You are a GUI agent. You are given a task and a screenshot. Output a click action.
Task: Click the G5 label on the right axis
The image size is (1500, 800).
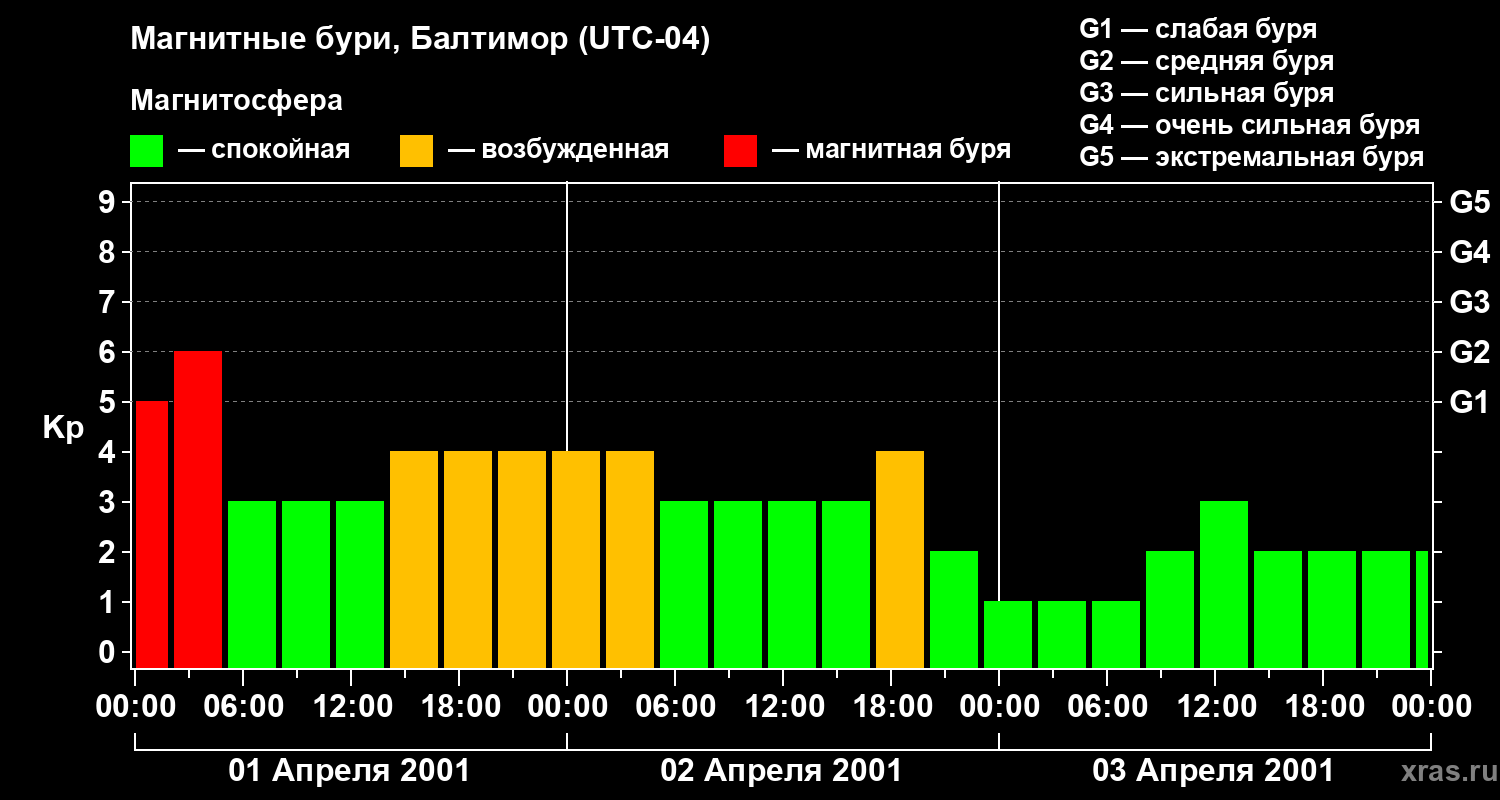[x=1469, y=202]
